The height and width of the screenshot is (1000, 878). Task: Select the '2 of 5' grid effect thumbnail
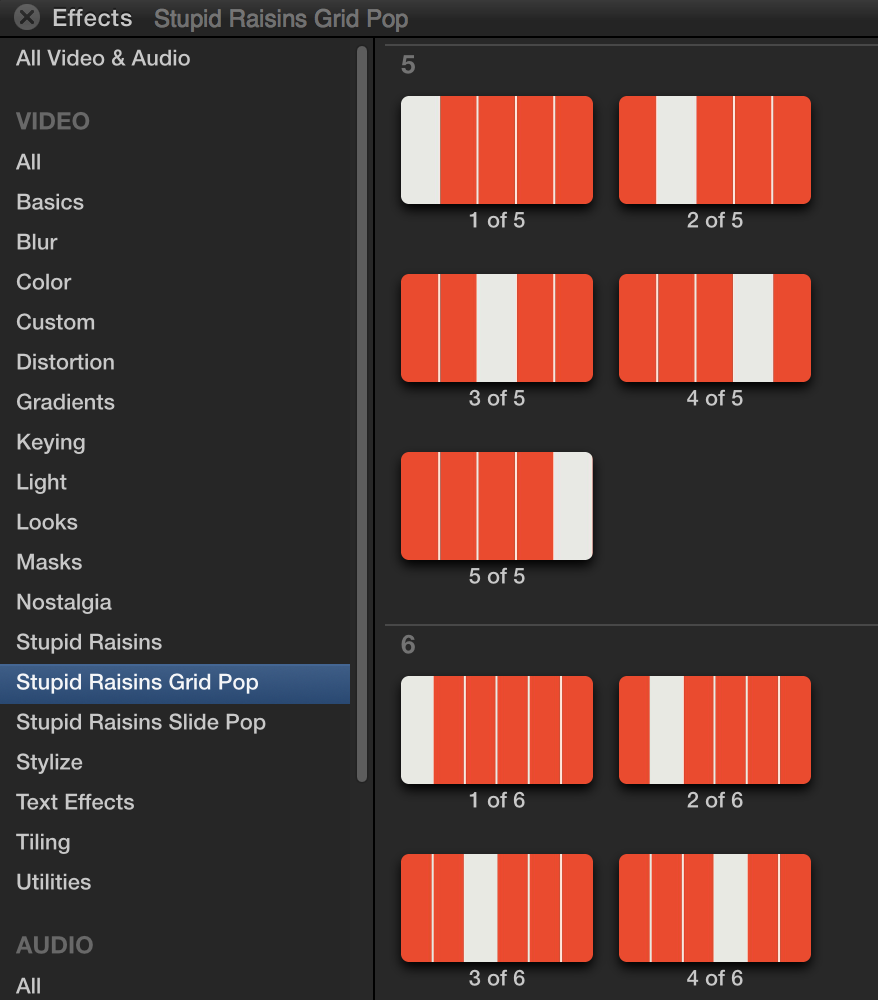(715, 150)
